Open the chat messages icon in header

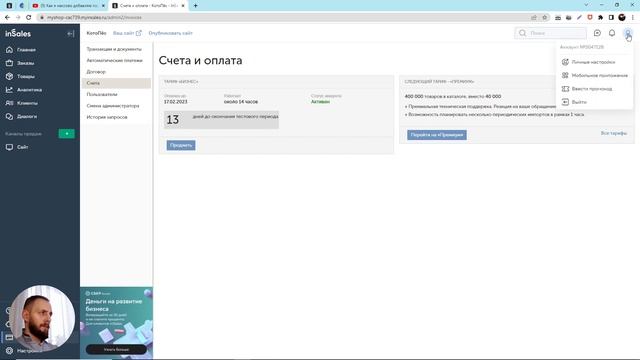pos(597,33)
